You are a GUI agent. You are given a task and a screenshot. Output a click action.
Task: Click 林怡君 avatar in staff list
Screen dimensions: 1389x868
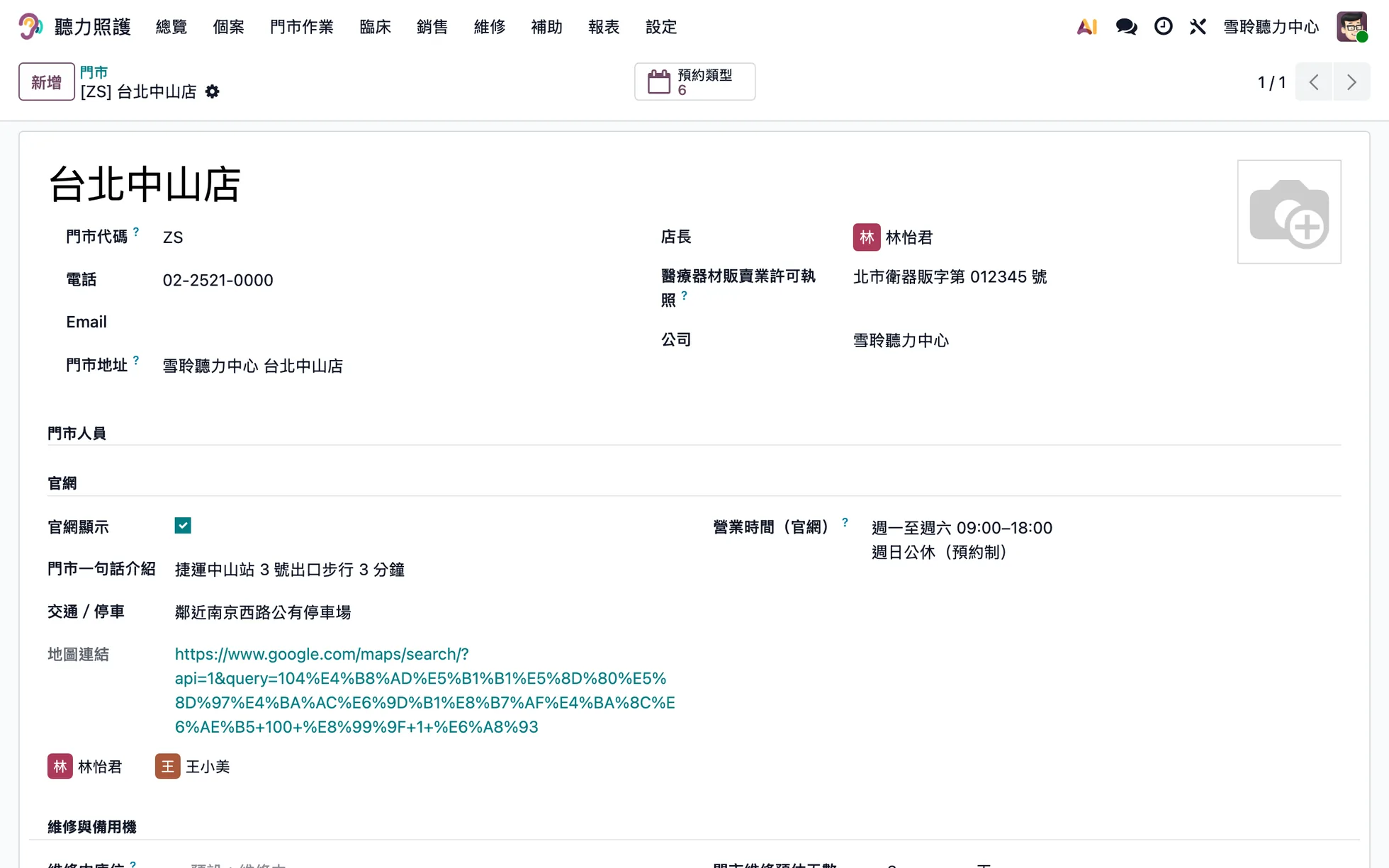click(60, 766)
